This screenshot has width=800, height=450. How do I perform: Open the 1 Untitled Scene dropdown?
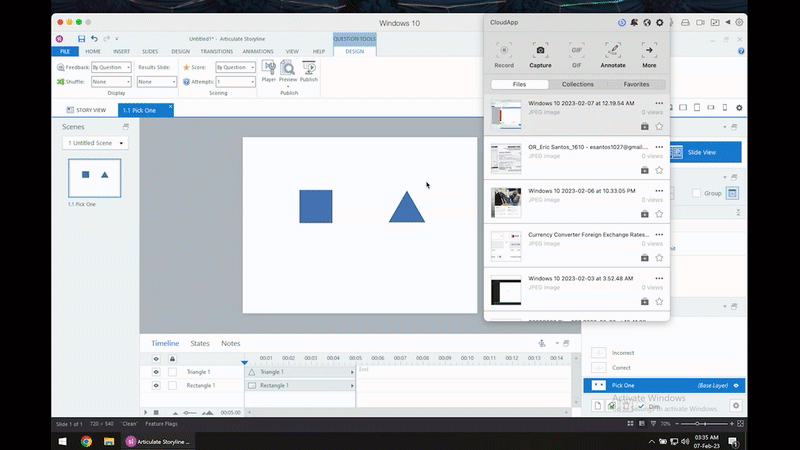tap(96, 143)
